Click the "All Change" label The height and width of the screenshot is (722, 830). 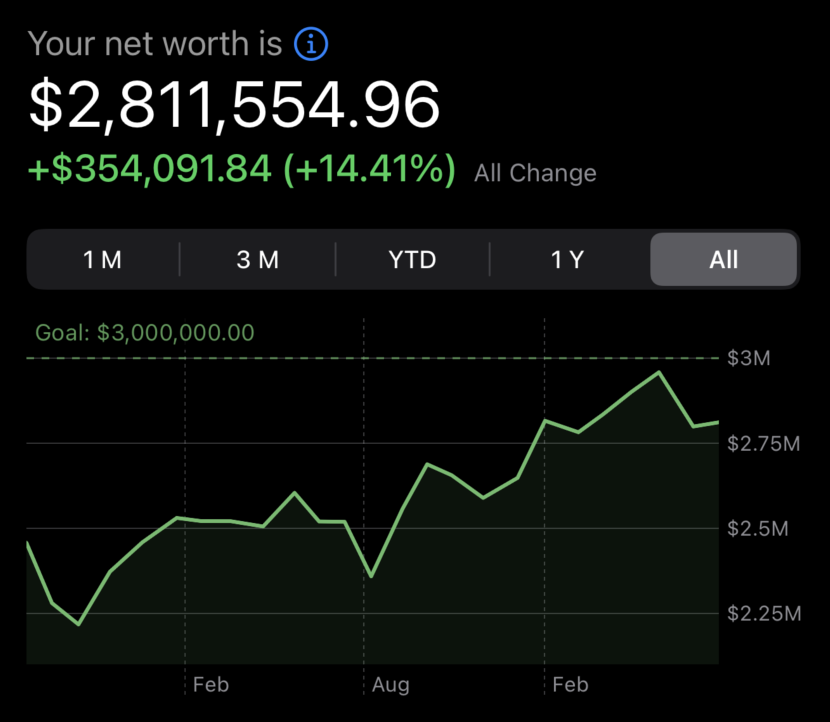click(535, 173)
